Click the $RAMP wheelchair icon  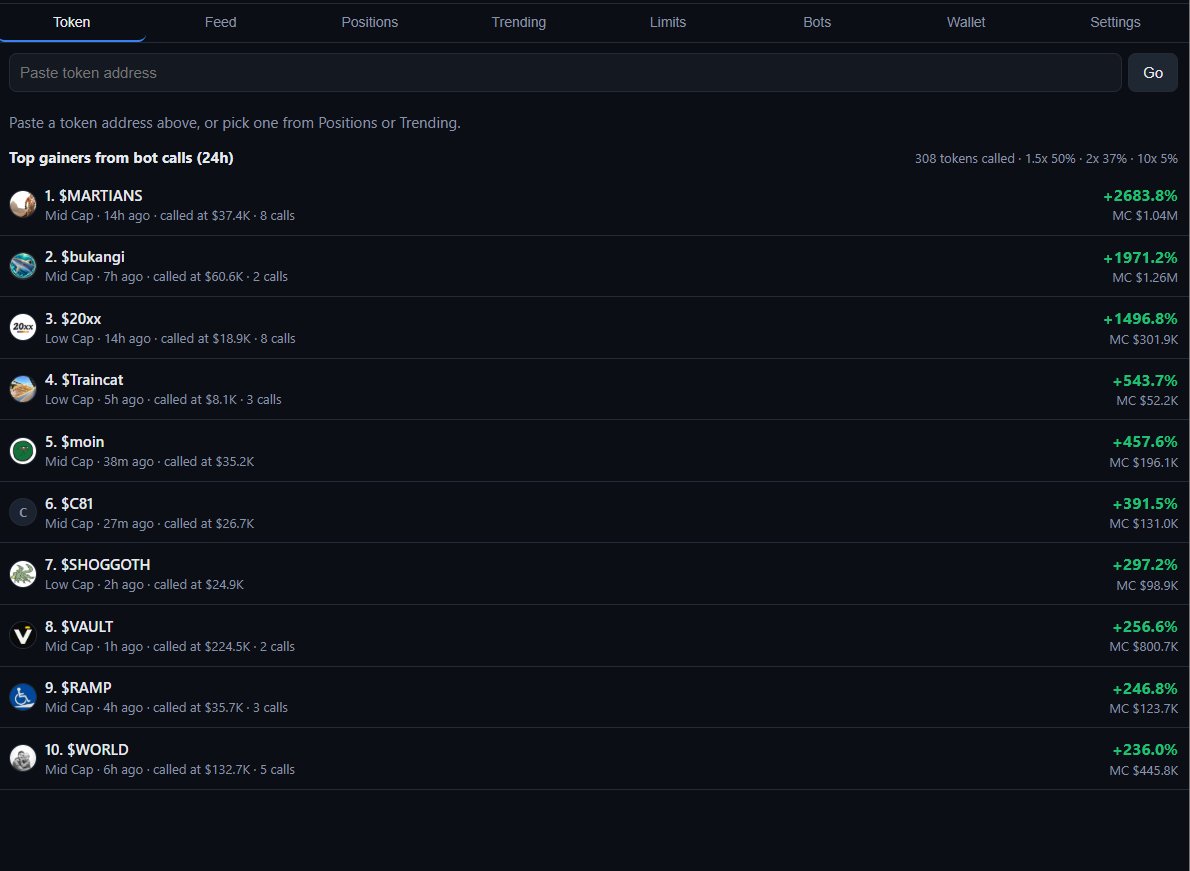coord(23,697)
